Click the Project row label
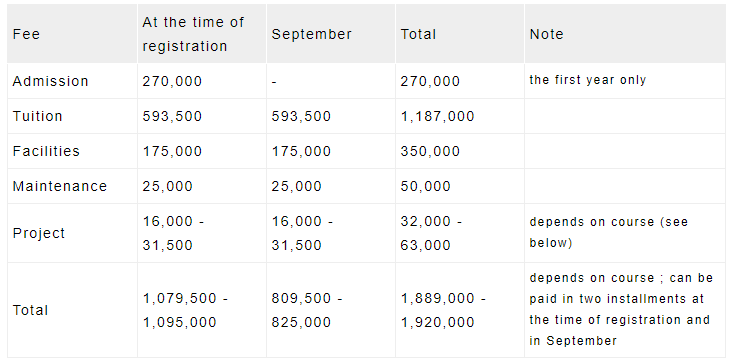 [39, 233]
